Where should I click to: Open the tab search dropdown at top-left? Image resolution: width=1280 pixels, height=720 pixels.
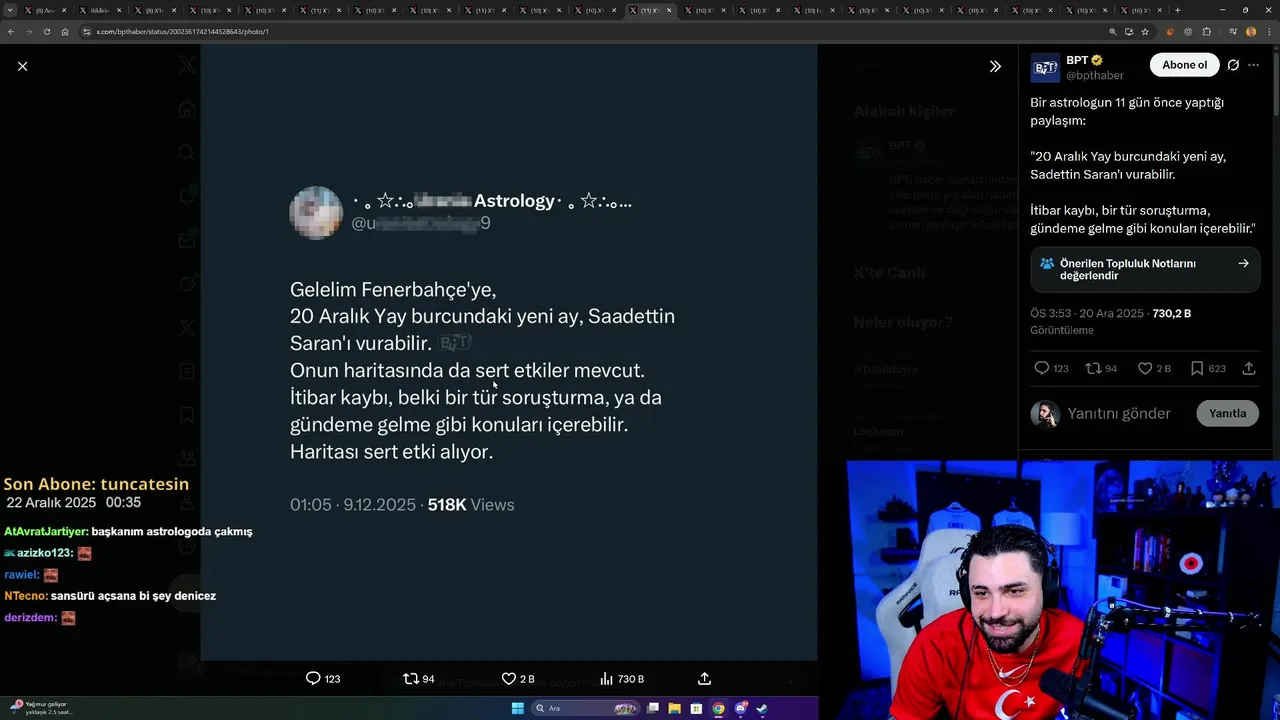point(10,10)
